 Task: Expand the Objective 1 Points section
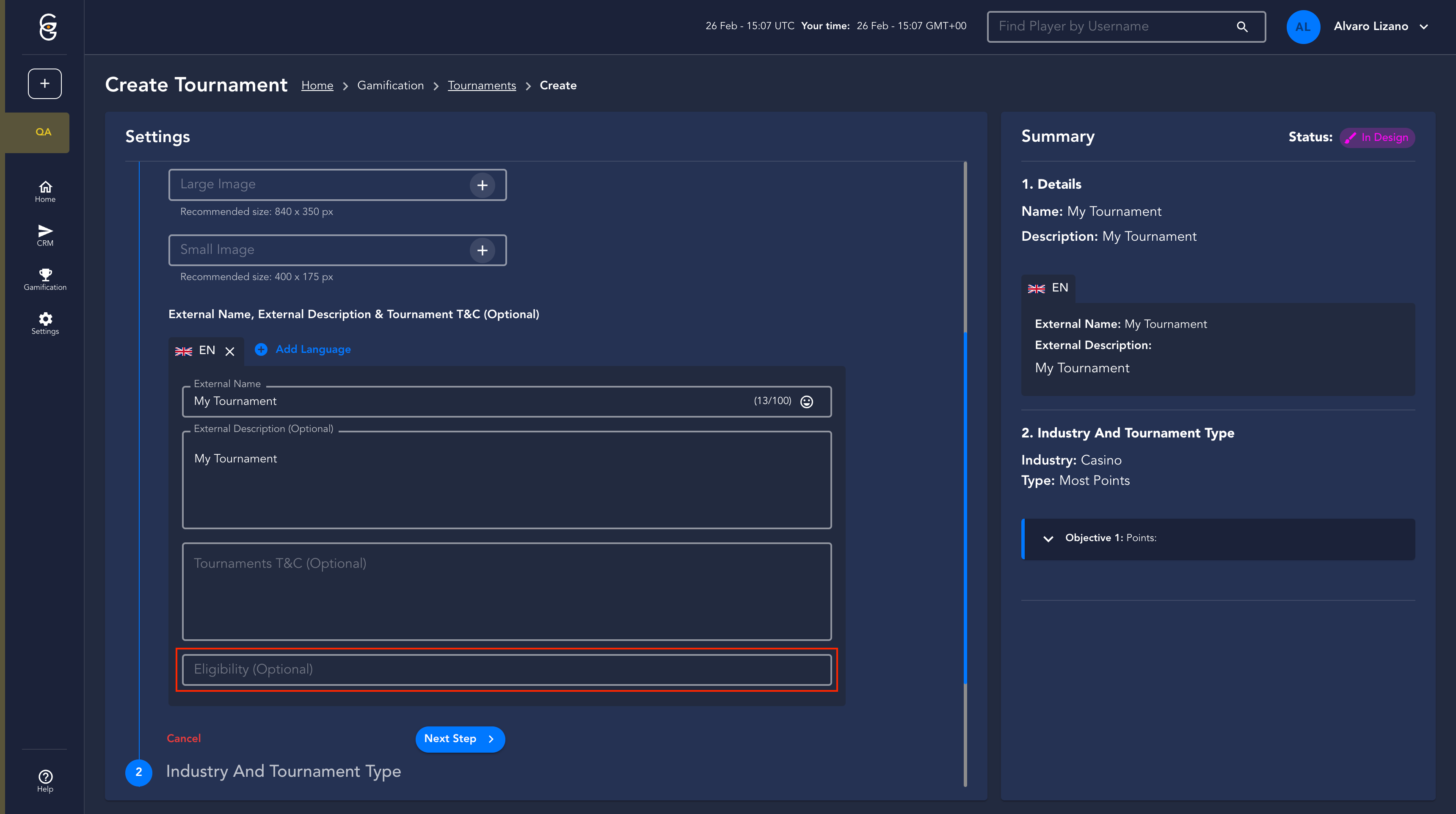1048,539
